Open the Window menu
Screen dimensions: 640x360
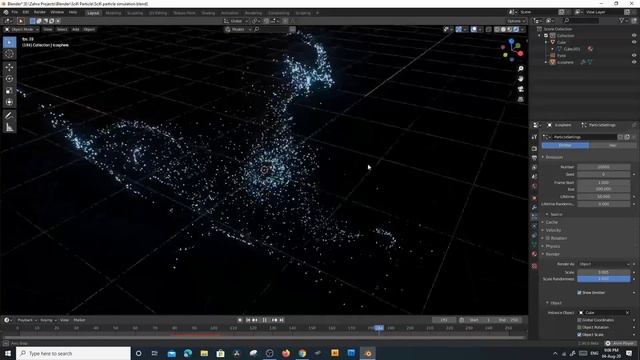click(57, 12)
